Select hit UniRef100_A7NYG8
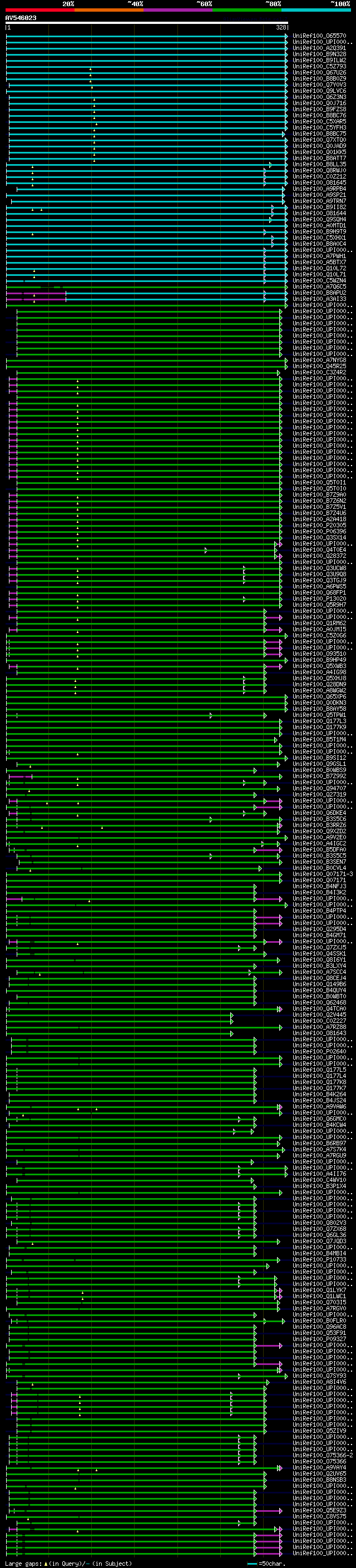Screen dimensions: 356x1568 [319, 360]
